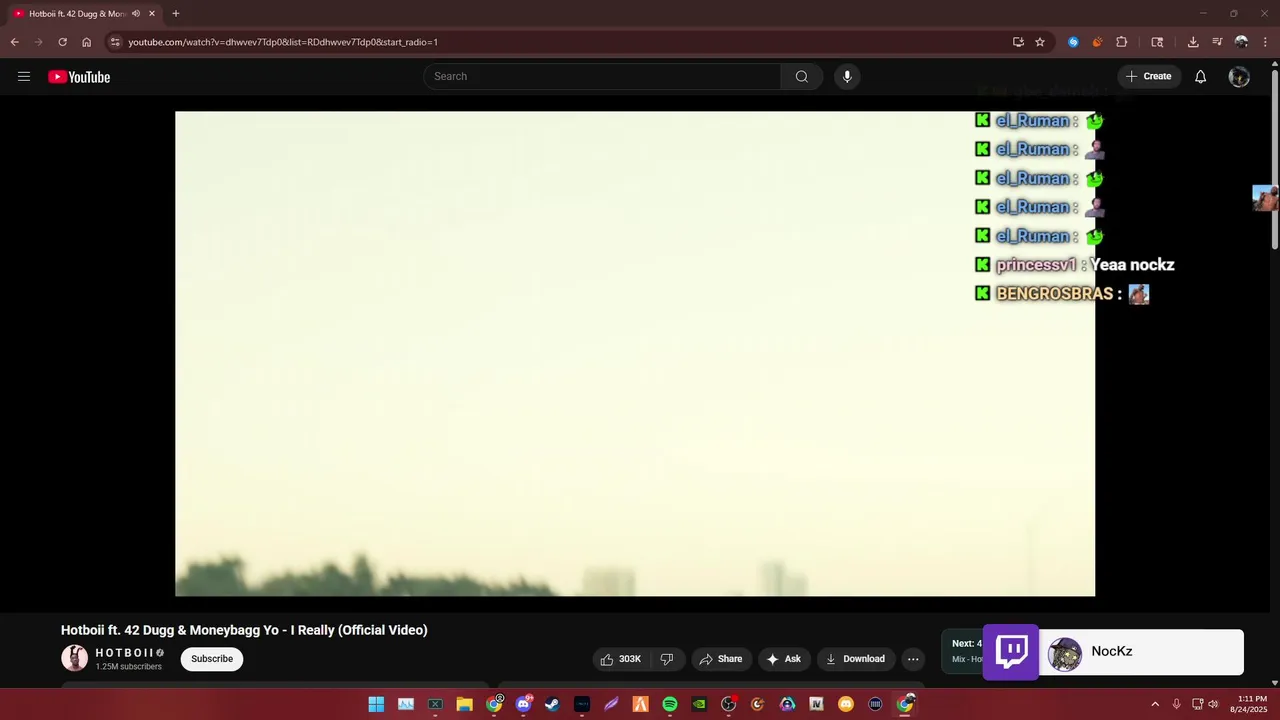Screen dimensions: 1280x720
Task: Start voice search with microphone icon
Action: (x=847, y=77)
